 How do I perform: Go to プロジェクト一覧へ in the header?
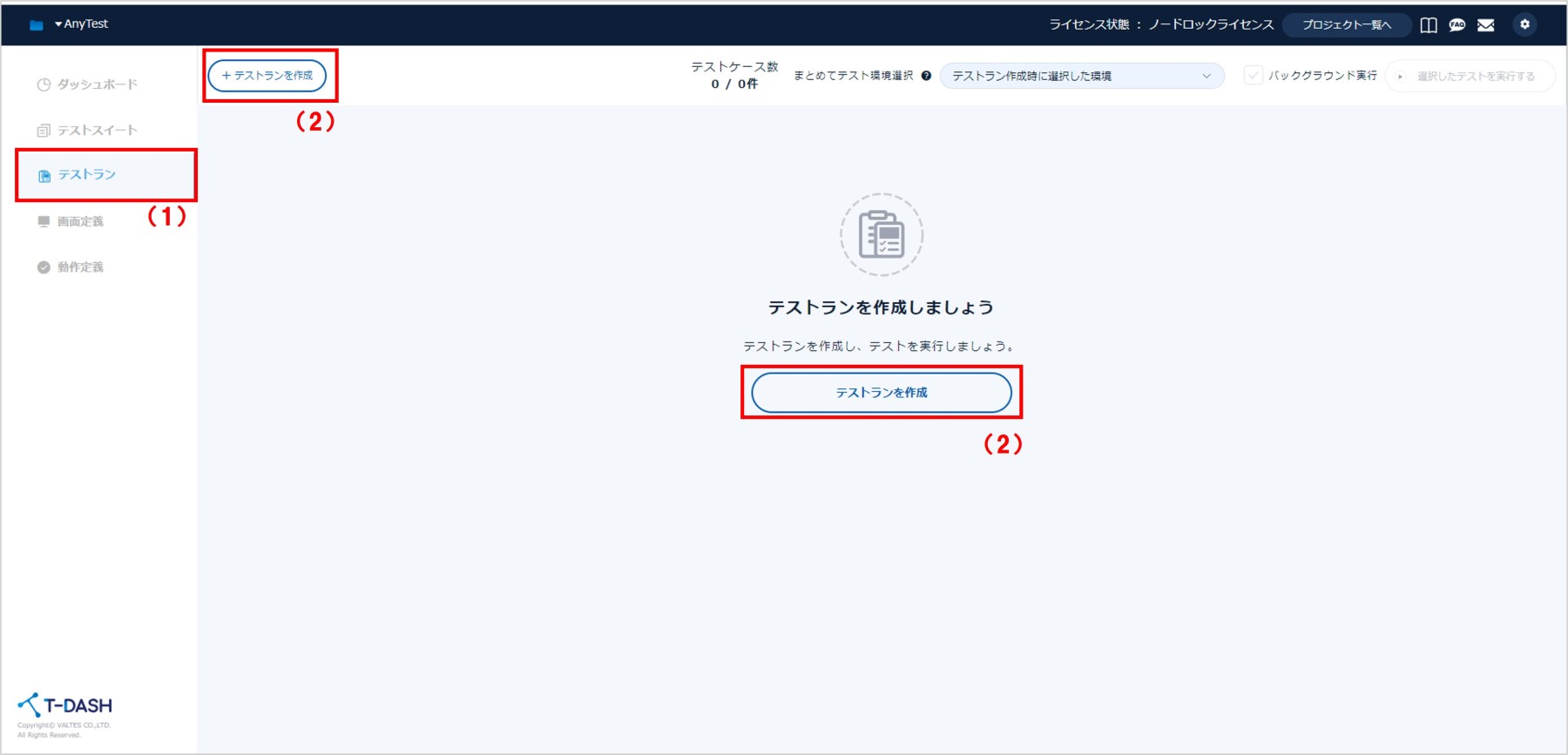coord(1346,25)
